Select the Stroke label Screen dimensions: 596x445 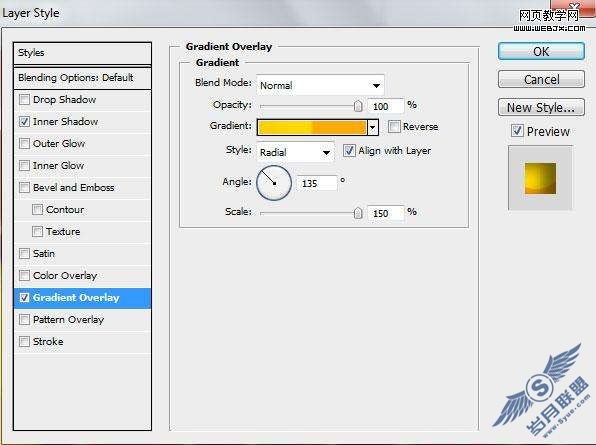(x=48, y=342)
